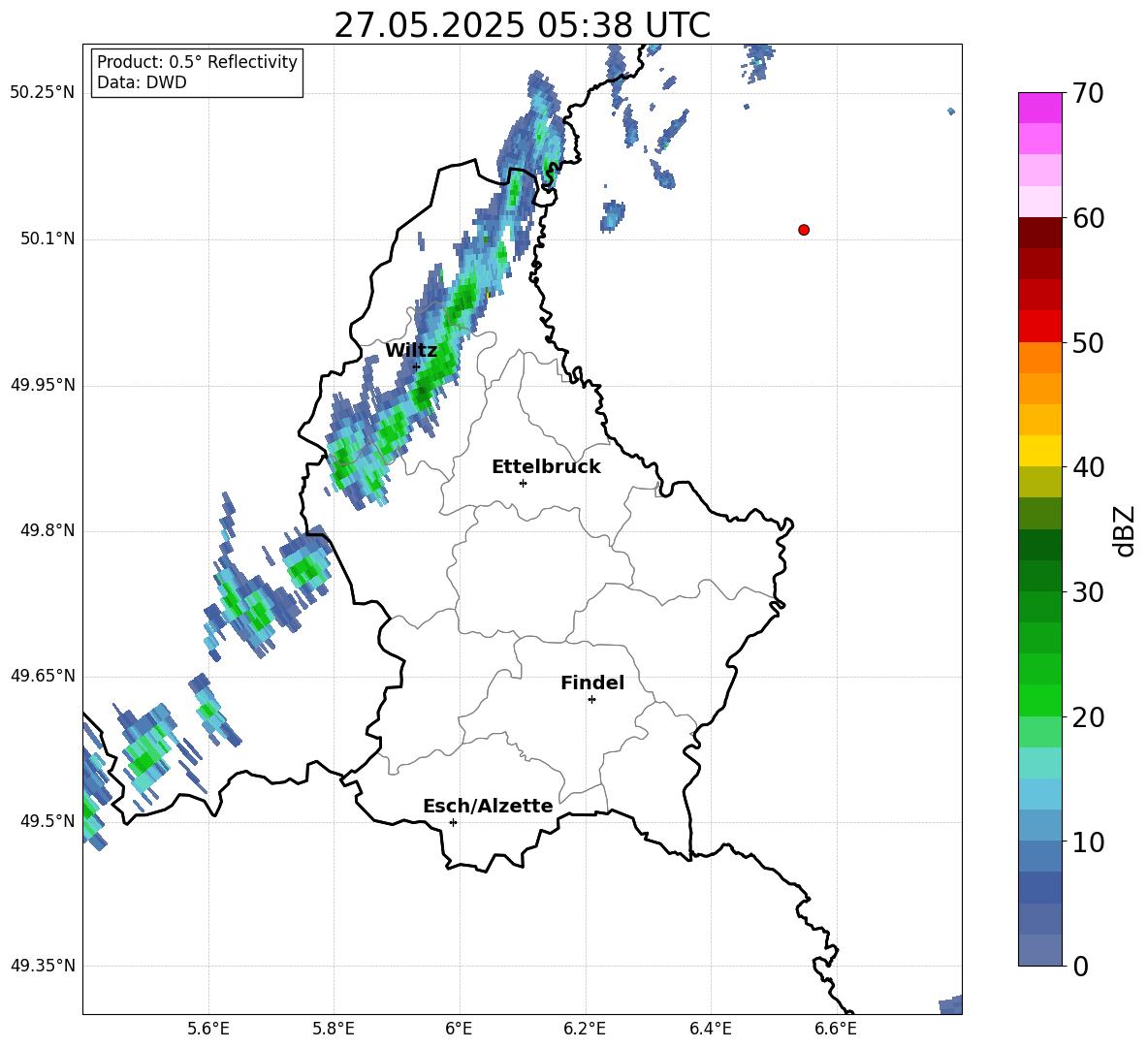Click the colorbar value 0
The width and height of the screenshot is (1148, 1048).
point(1080,966)
